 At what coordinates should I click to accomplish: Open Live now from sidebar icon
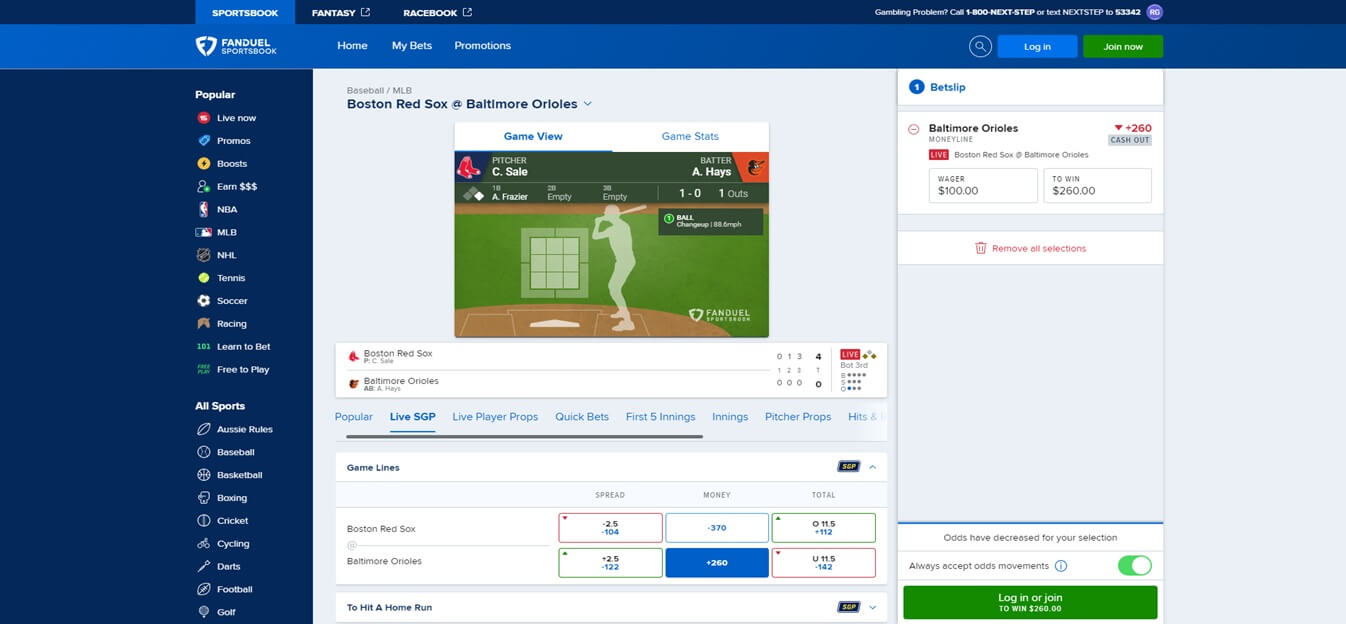point(204,118)
